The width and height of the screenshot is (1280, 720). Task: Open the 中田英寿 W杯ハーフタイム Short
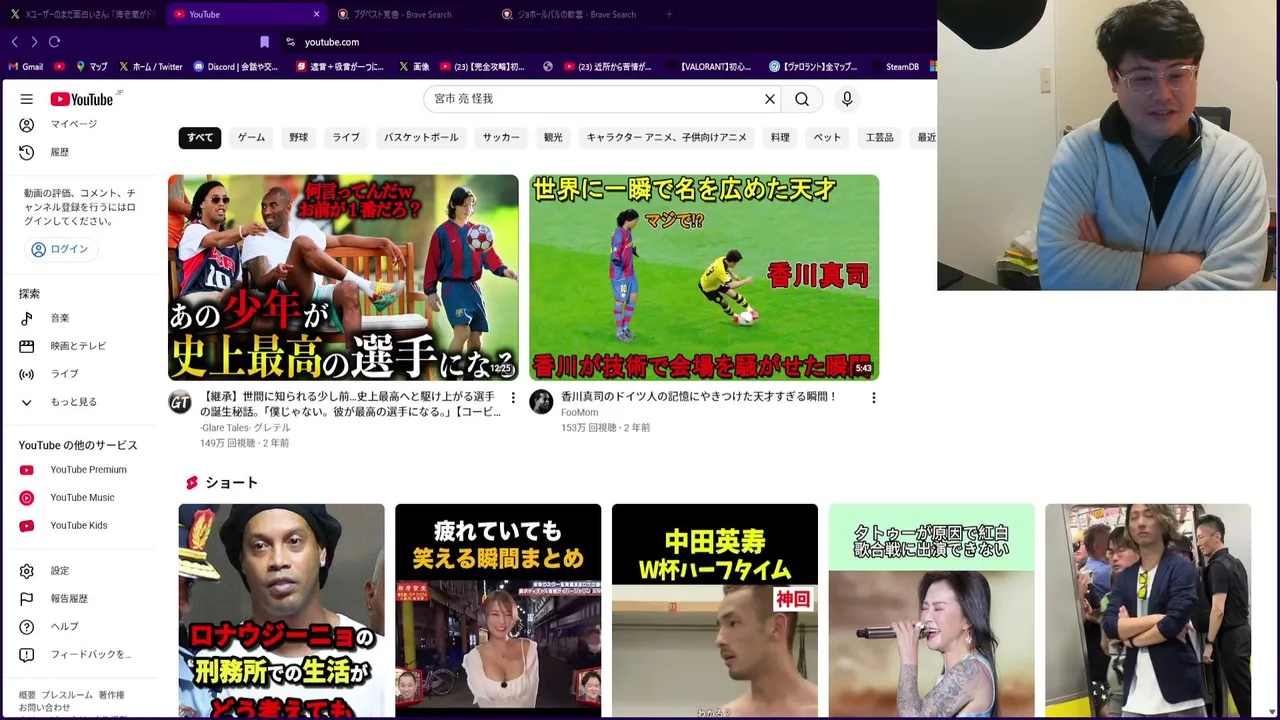click(x=715, y=611)
